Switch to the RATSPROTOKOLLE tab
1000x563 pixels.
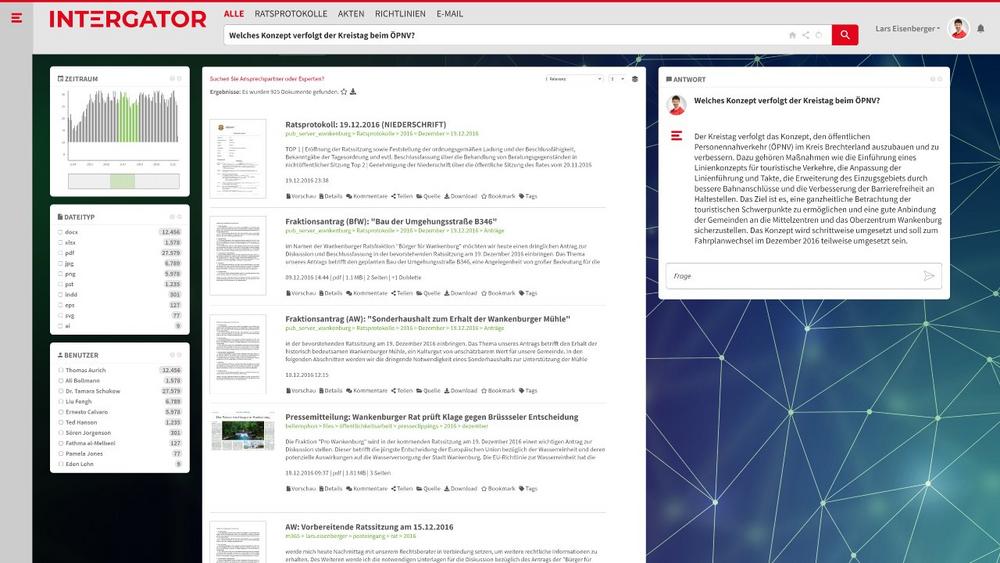(x=291, y=13)
